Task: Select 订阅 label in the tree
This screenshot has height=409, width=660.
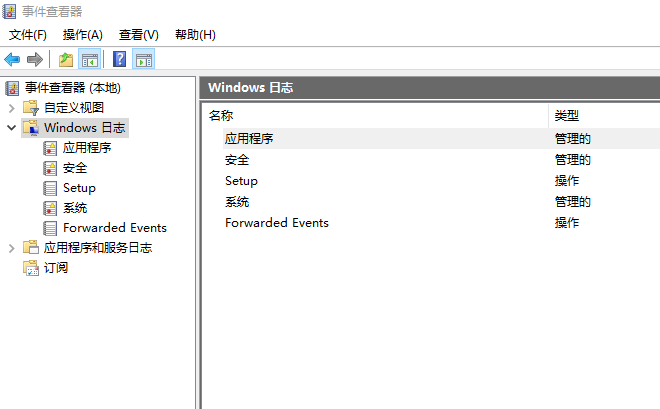Action: (56, 268)
